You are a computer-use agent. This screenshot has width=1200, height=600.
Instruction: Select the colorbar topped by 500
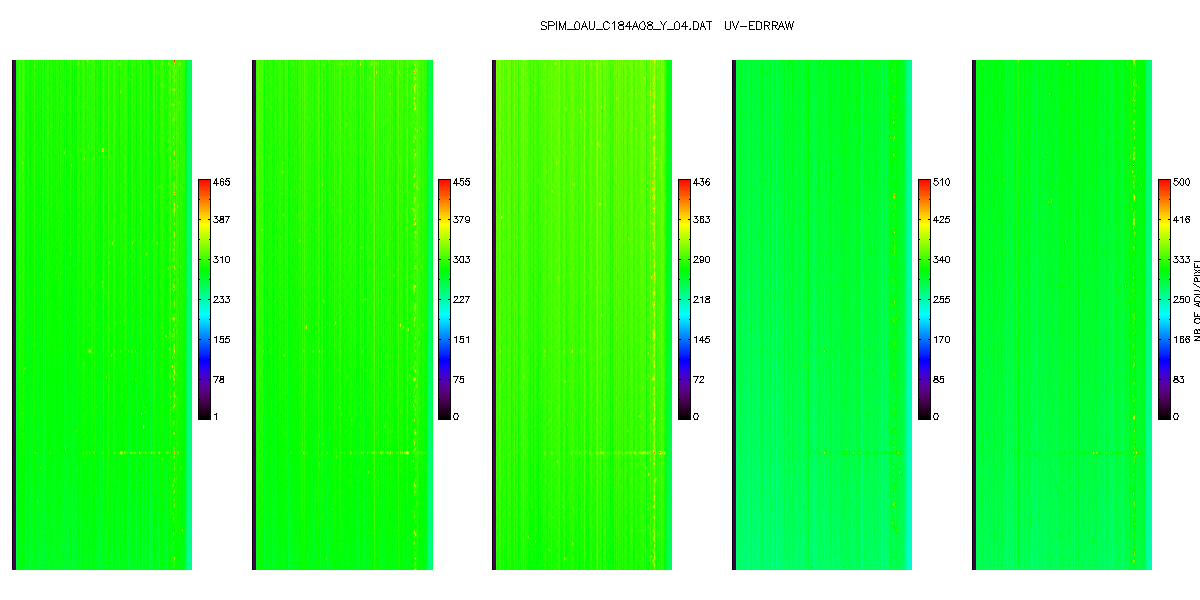pos(1164,297)
